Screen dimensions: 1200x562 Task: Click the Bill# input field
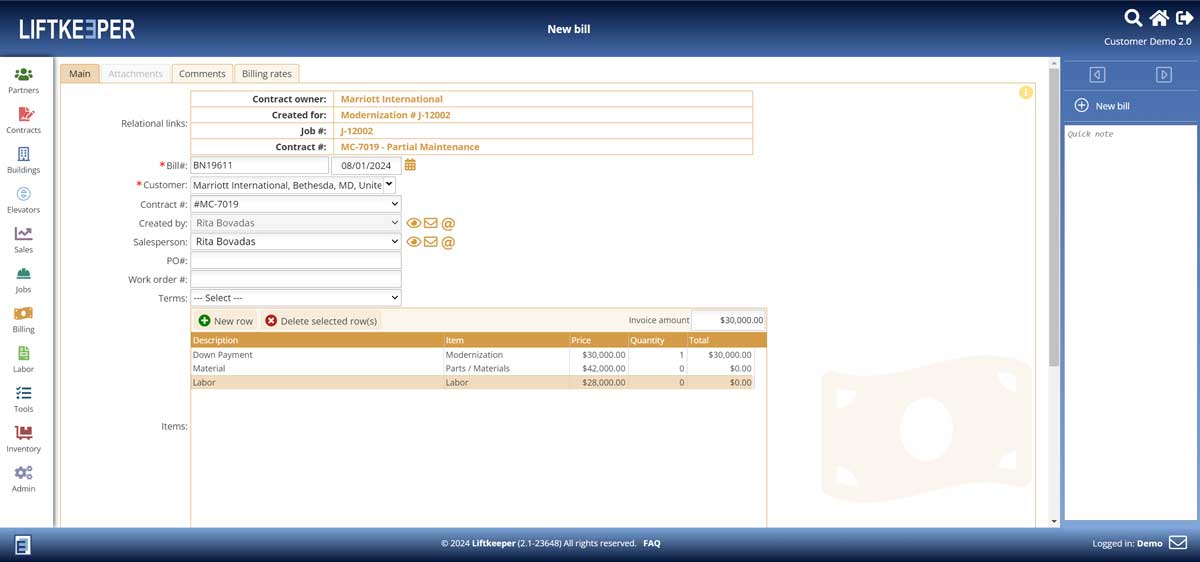tap(259, 166)
